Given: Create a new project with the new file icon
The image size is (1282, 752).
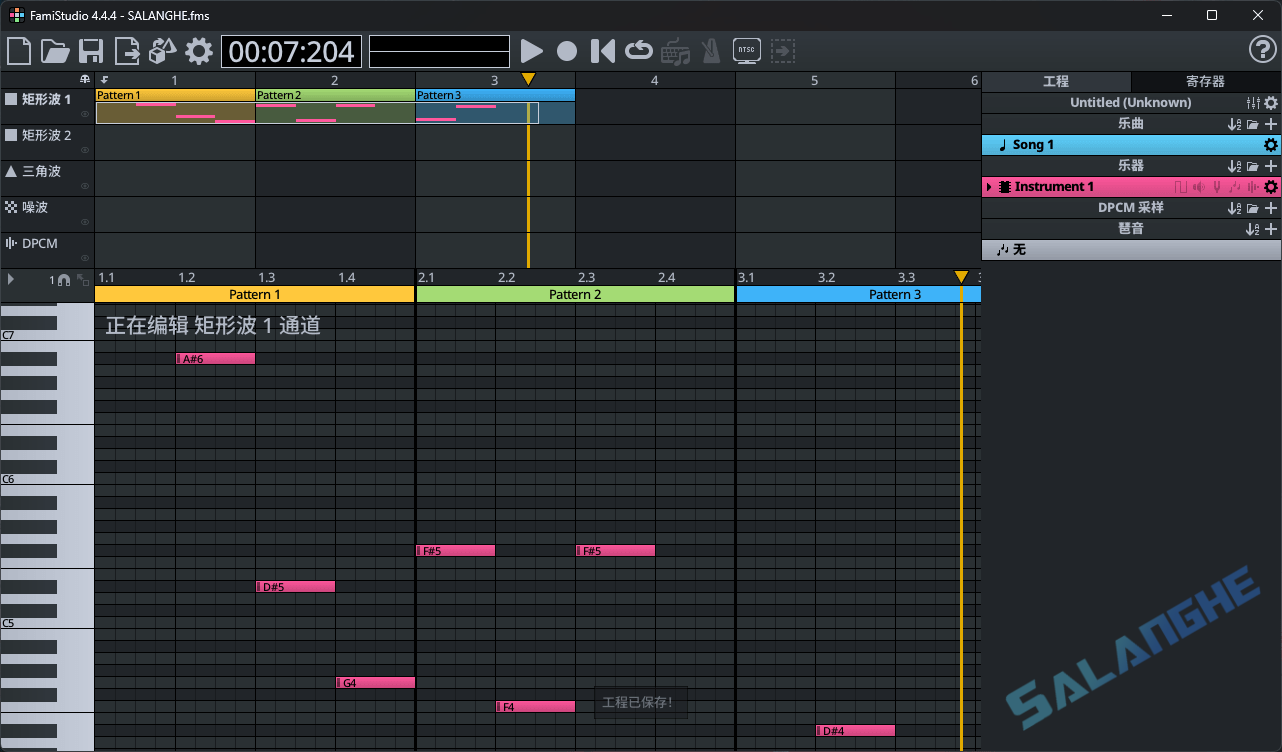Looking at the screenshot, I should pyautogui.click(x=18, y=51).
